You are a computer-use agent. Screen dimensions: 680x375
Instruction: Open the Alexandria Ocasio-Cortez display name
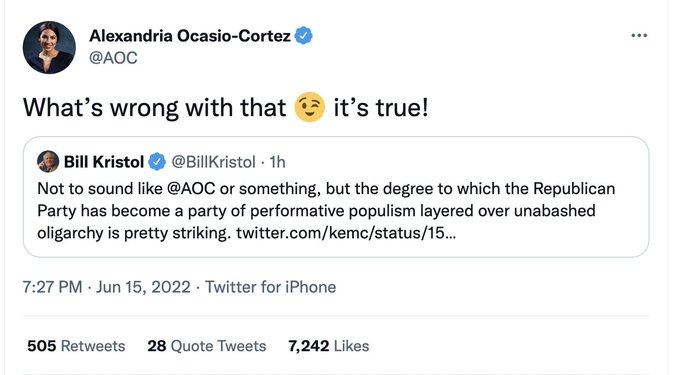[190, 36]
